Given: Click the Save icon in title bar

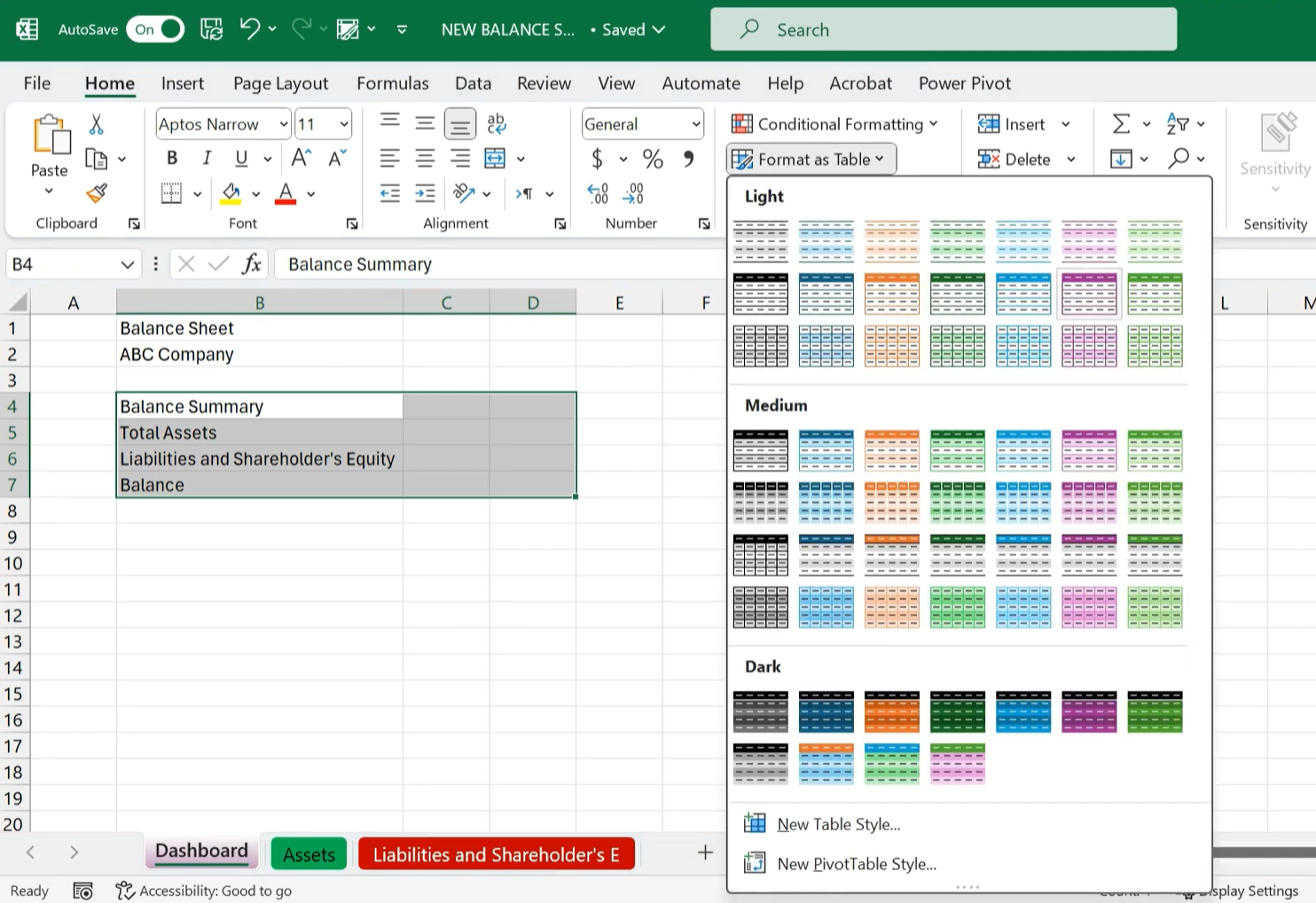Looking at the screenshot, I should (211, 29).
